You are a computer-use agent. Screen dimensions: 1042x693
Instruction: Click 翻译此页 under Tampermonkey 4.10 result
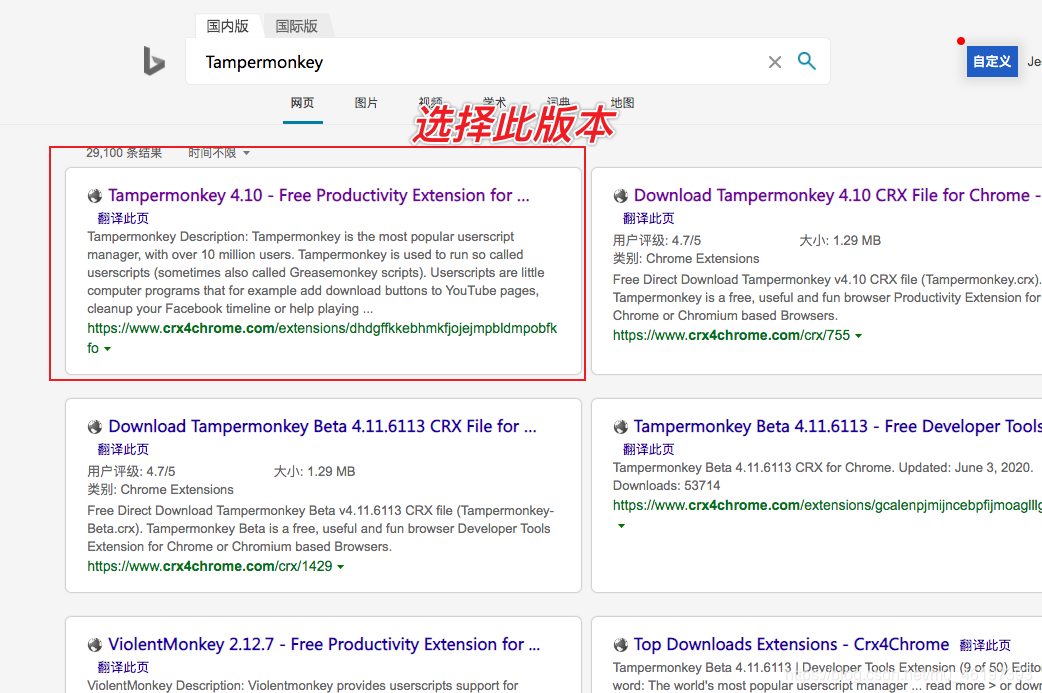click(123, 219)
